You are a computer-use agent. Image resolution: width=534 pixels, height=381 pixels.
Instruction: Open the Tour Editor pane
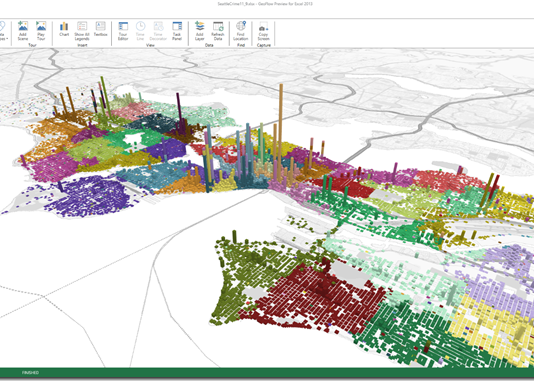[x=123, y=31]
